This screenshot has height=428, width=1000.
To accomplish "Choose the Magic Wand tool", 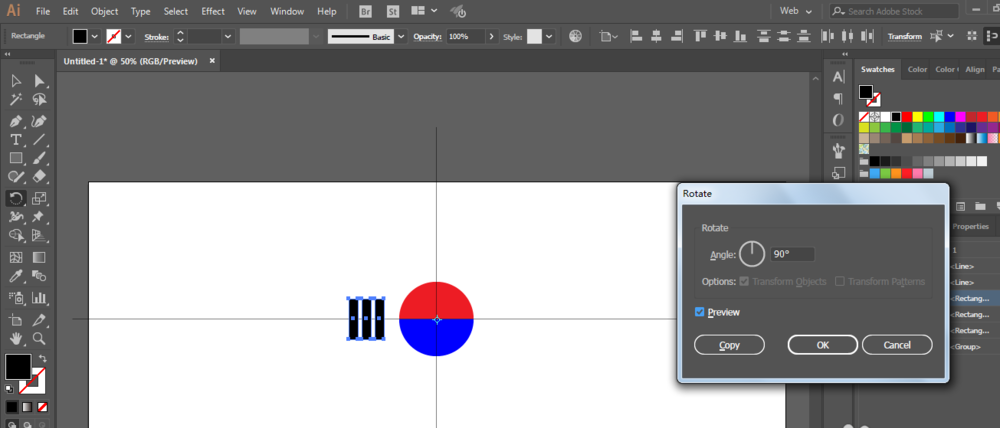I will tap(16, 100).
